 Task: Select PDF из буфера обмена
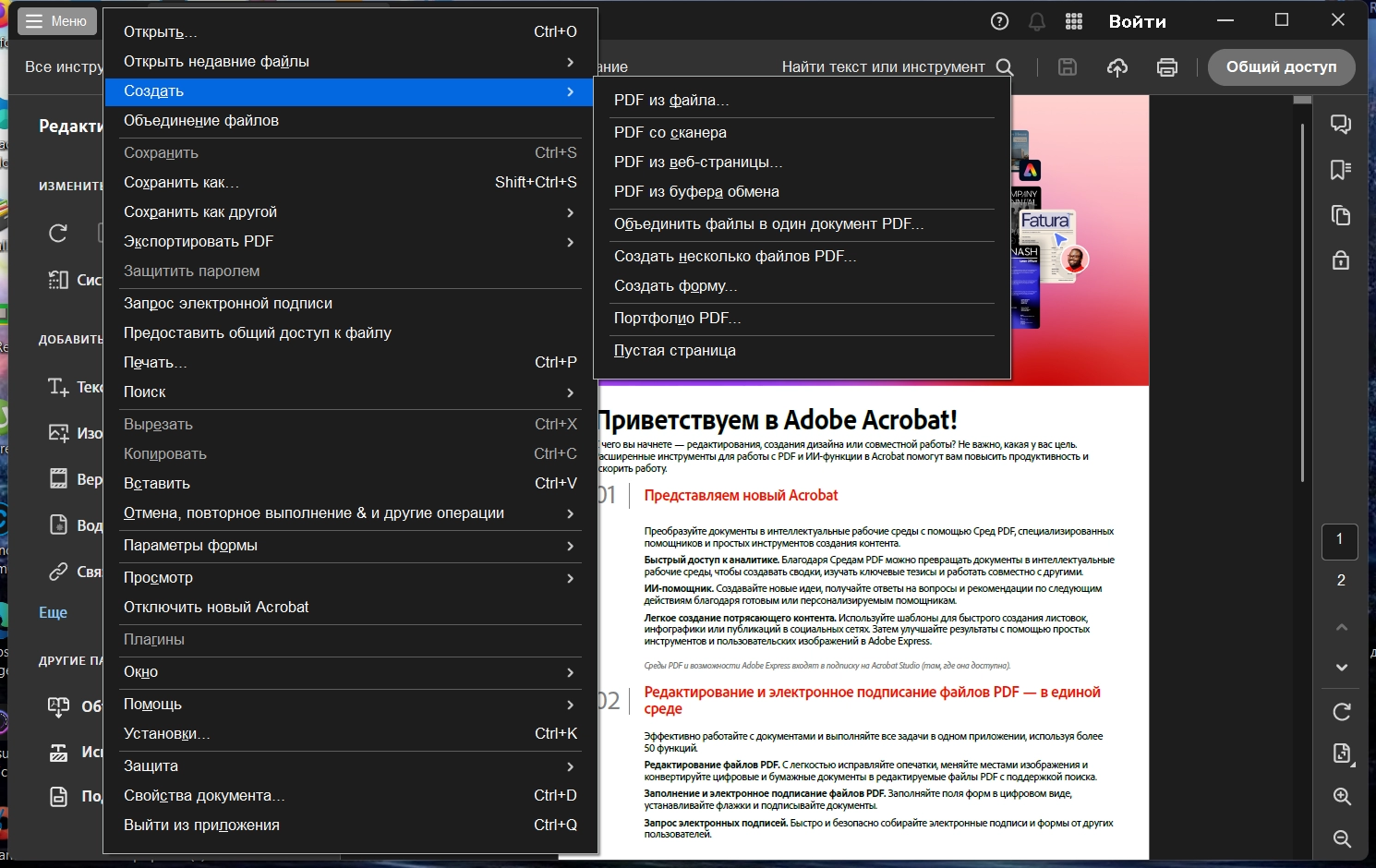(x=802, y=191)
